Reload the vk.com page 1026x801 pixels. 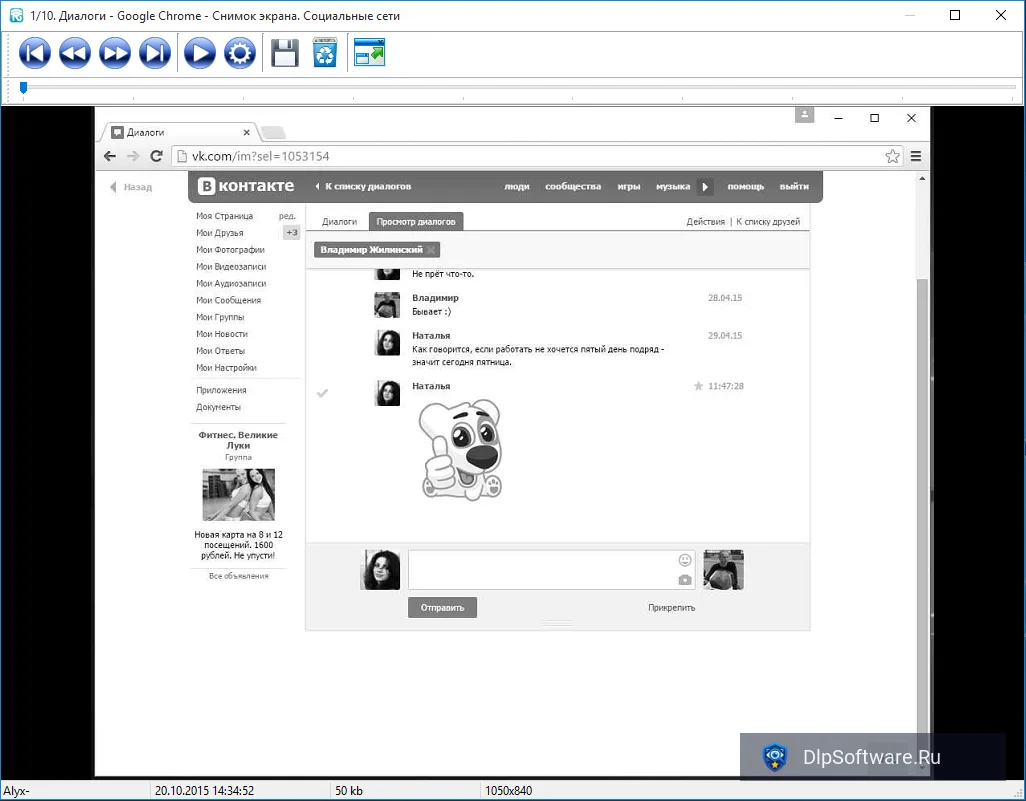point(156,156)
